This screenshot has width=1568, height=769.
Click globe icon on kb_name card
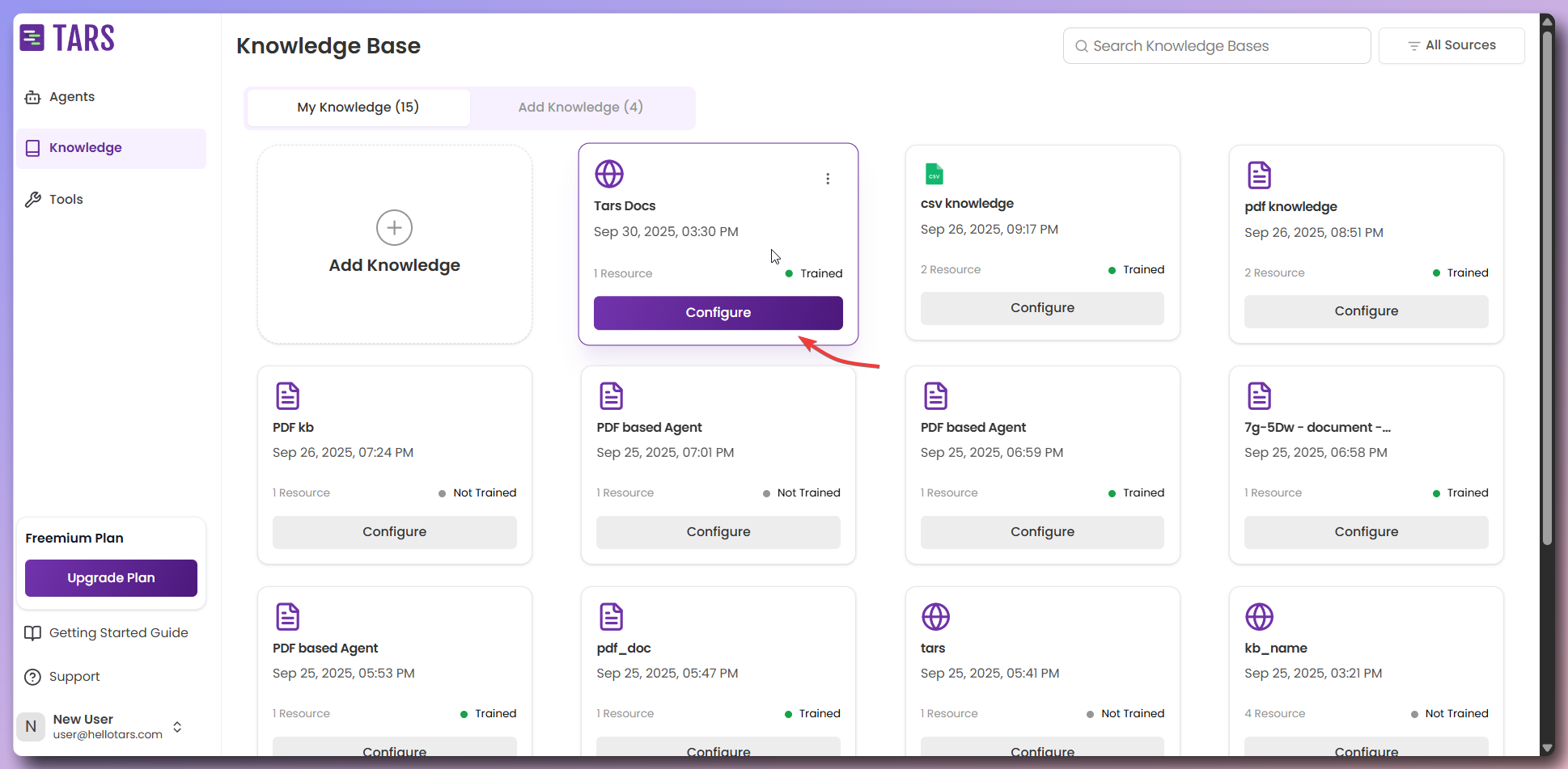(1259, 617)
